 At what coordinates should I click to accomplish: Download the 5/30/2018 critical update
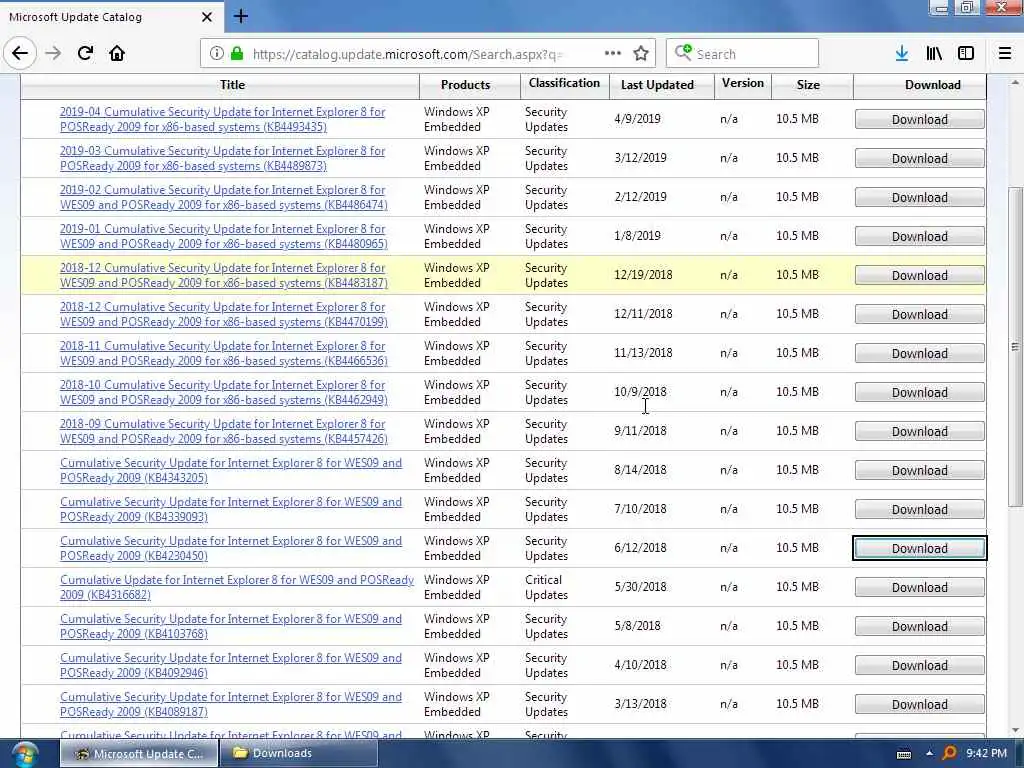pyautogui.click(x=920, y=588)
